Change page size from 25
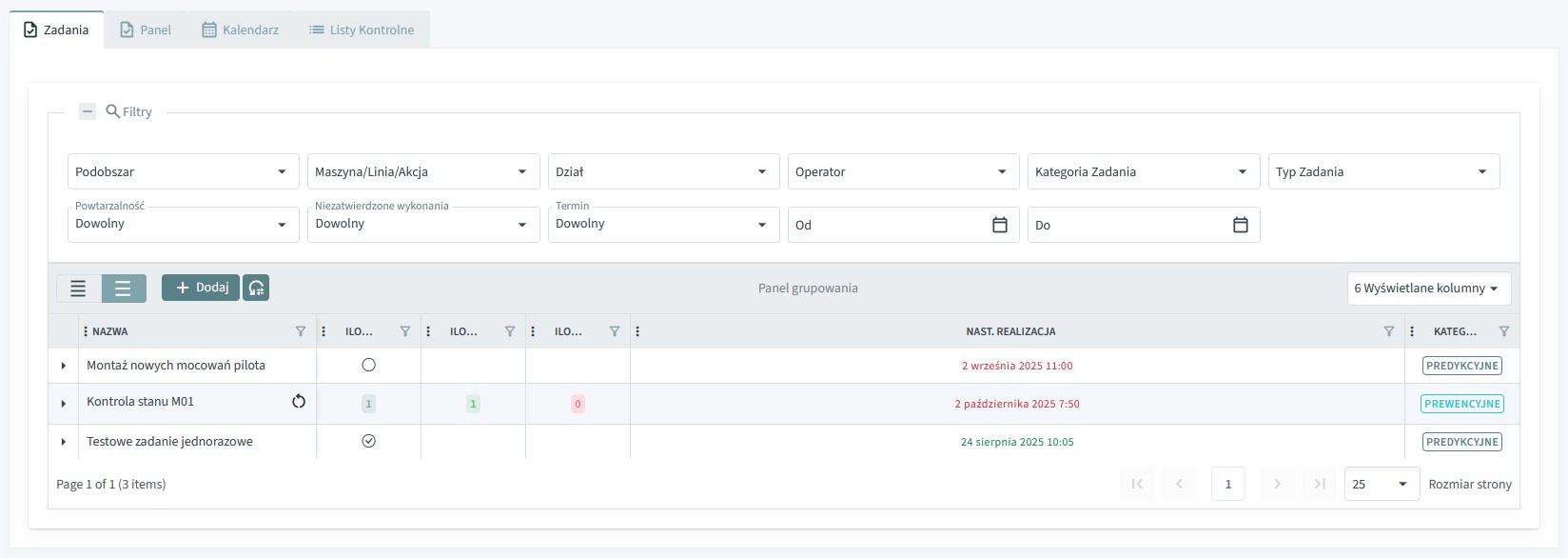The image size is (1568, 558). 1381,484
